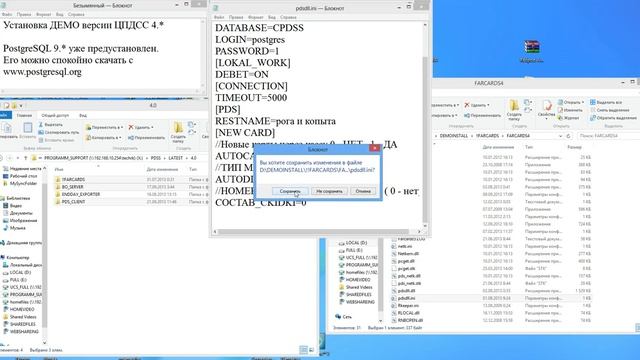Open Удалить dropdown in 4.0 Explorer ribbon

[141, 127]
